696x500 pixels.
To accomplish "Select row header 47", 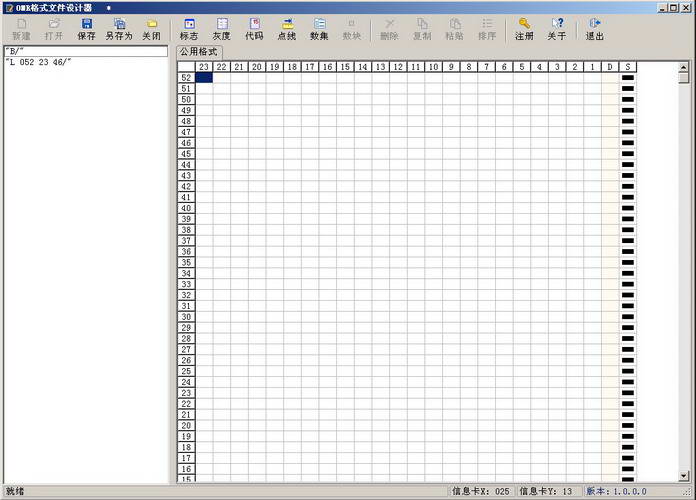I will [186, 132].
